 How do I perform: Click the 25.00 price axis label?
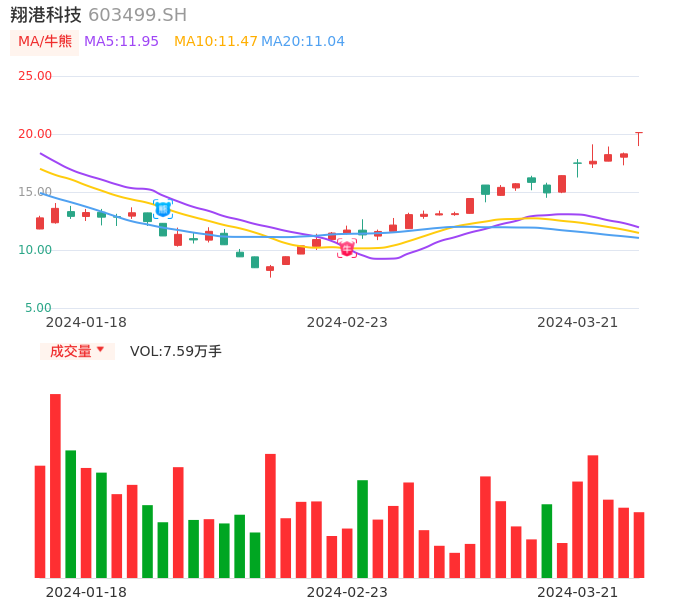[x=35, y=76]
